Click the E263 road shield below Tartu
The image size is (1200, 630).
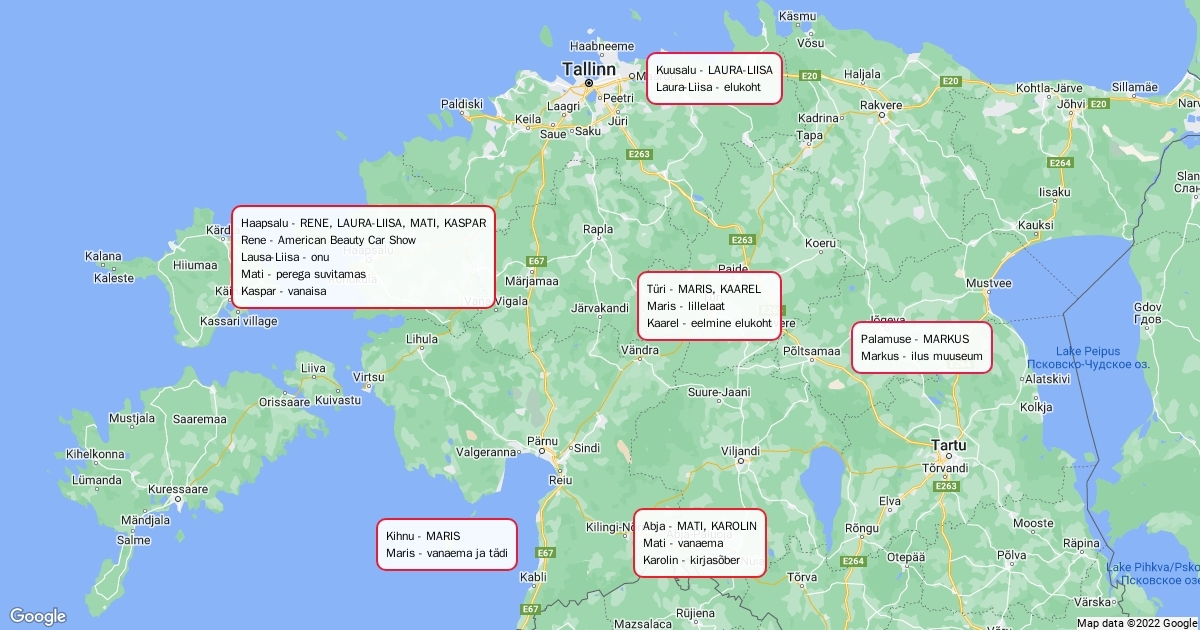pyautogui.click(x=947, y=486)
